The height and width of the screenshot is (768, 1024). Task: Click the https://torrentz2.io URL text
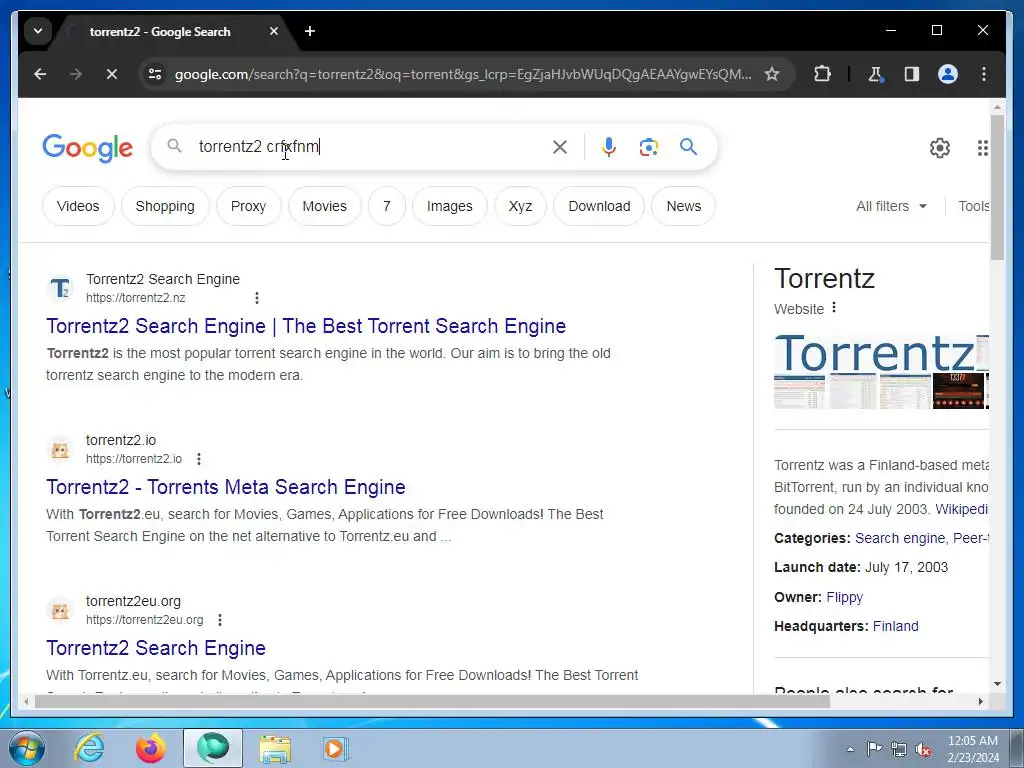134,459
